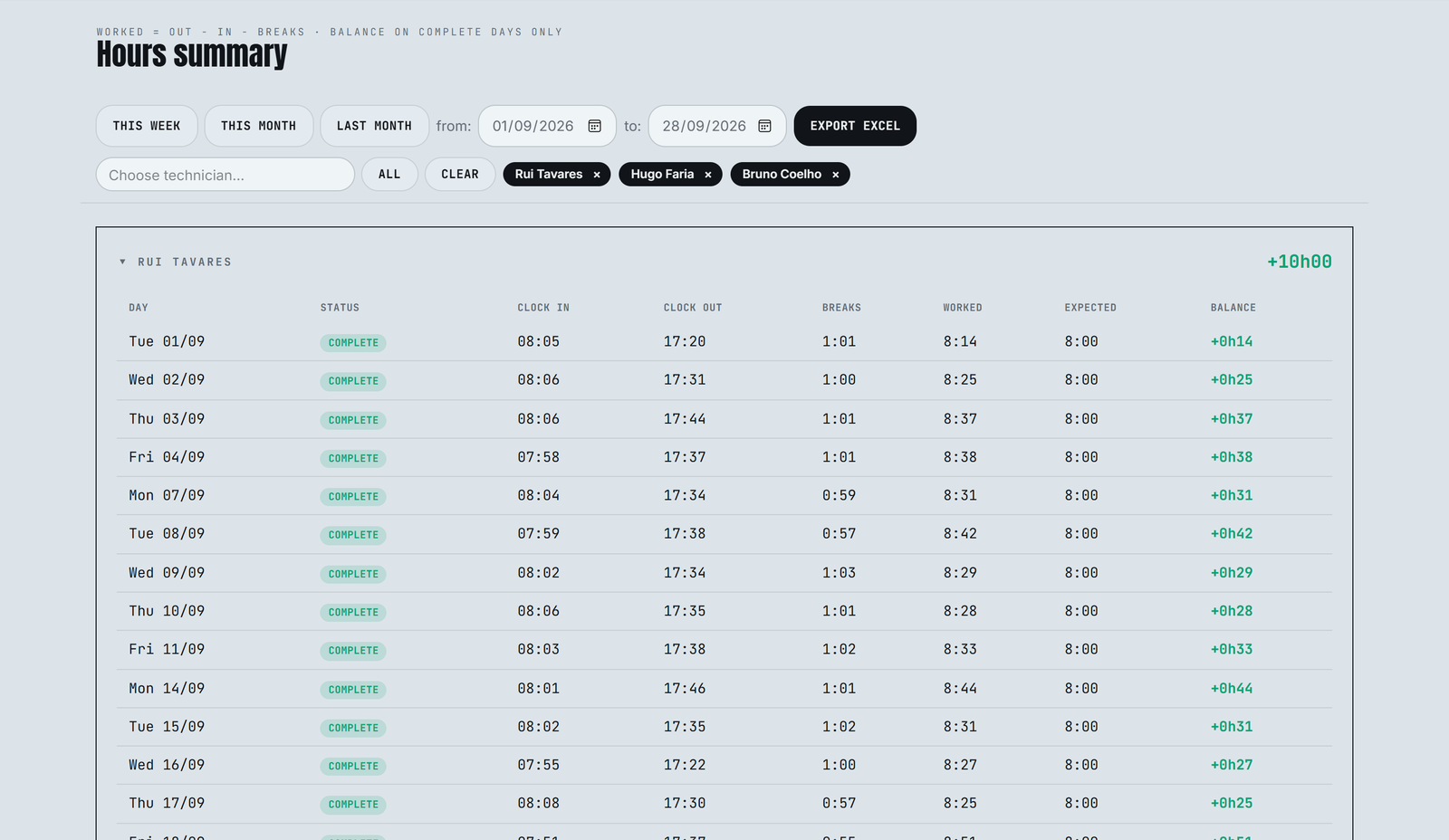1449x840 pixels.
Task: Click the CLOCK IN column header
Action: (x=543, y=308)
